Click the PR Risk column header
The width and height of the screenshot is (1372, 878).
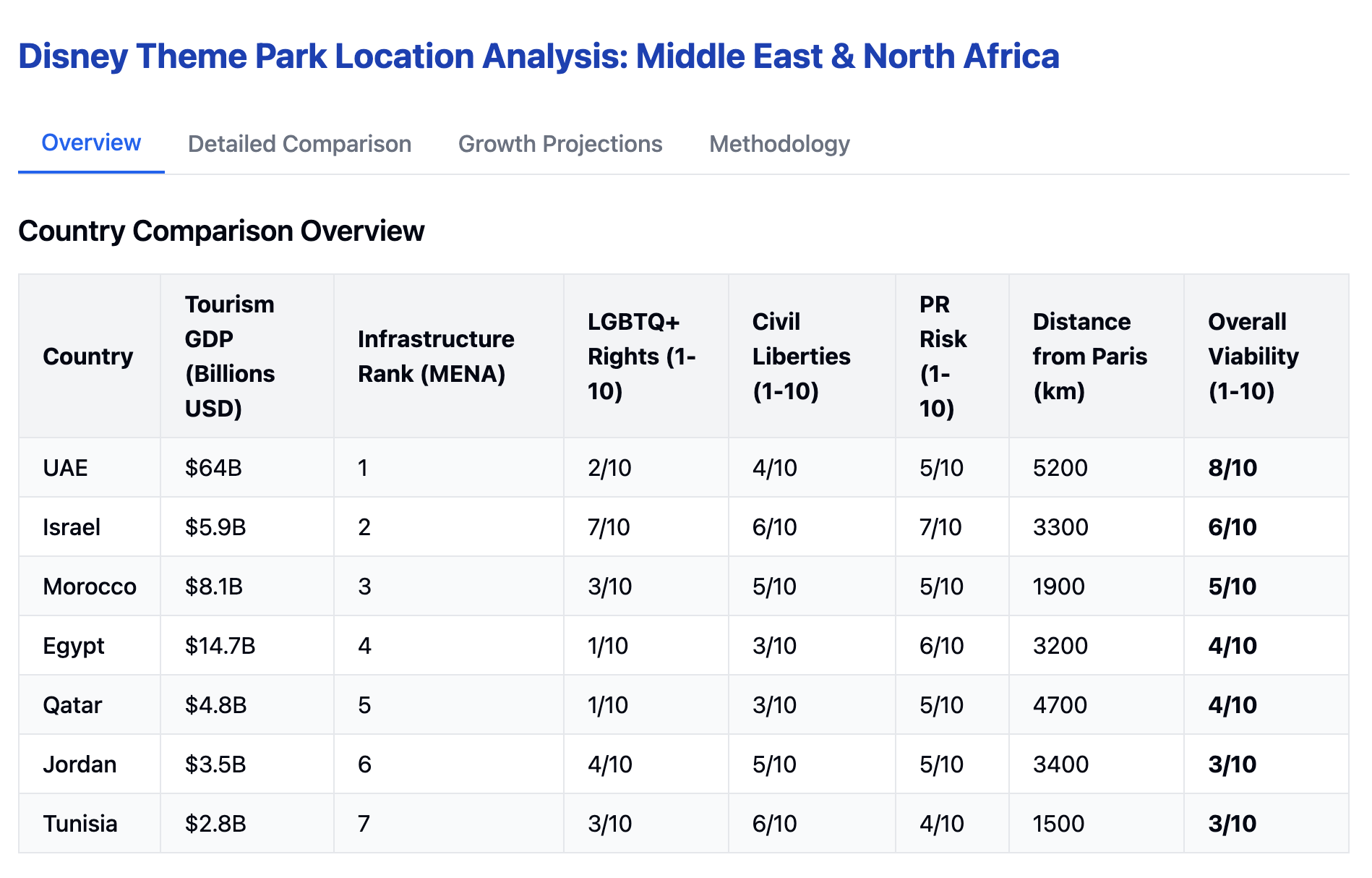click(943, 357)
